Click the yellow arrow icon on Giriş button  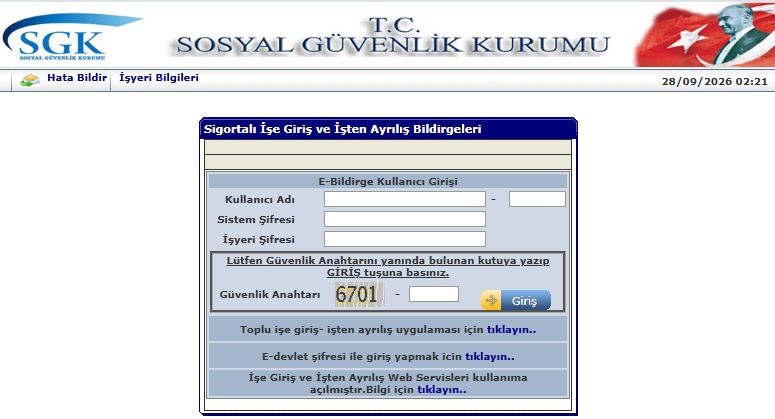[x=491, y=300]
